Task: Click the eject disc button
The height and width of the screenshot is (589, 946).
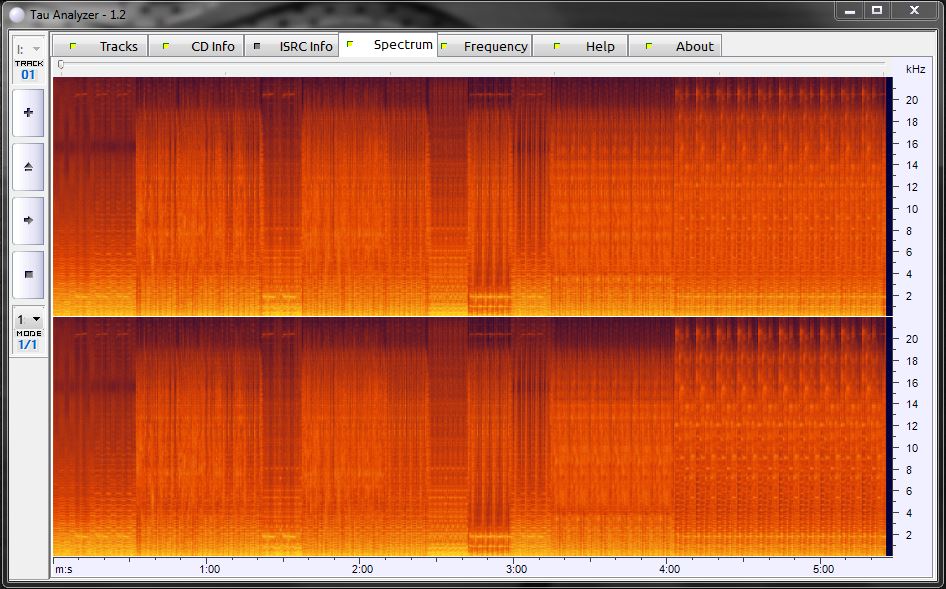Action: 28,167
